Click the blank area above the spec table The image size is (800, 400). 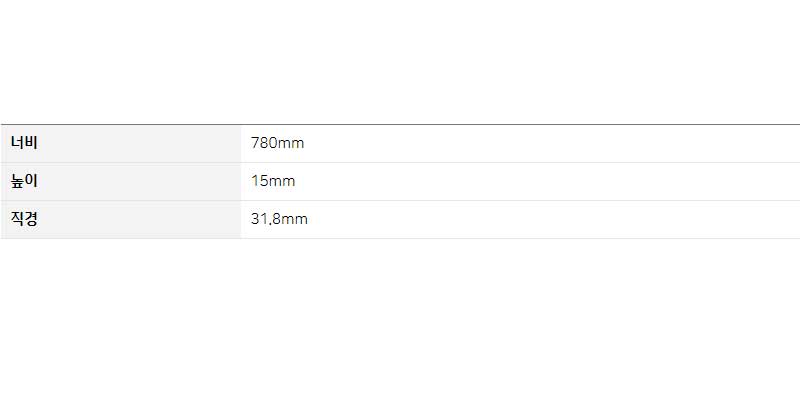coord(400,61)
